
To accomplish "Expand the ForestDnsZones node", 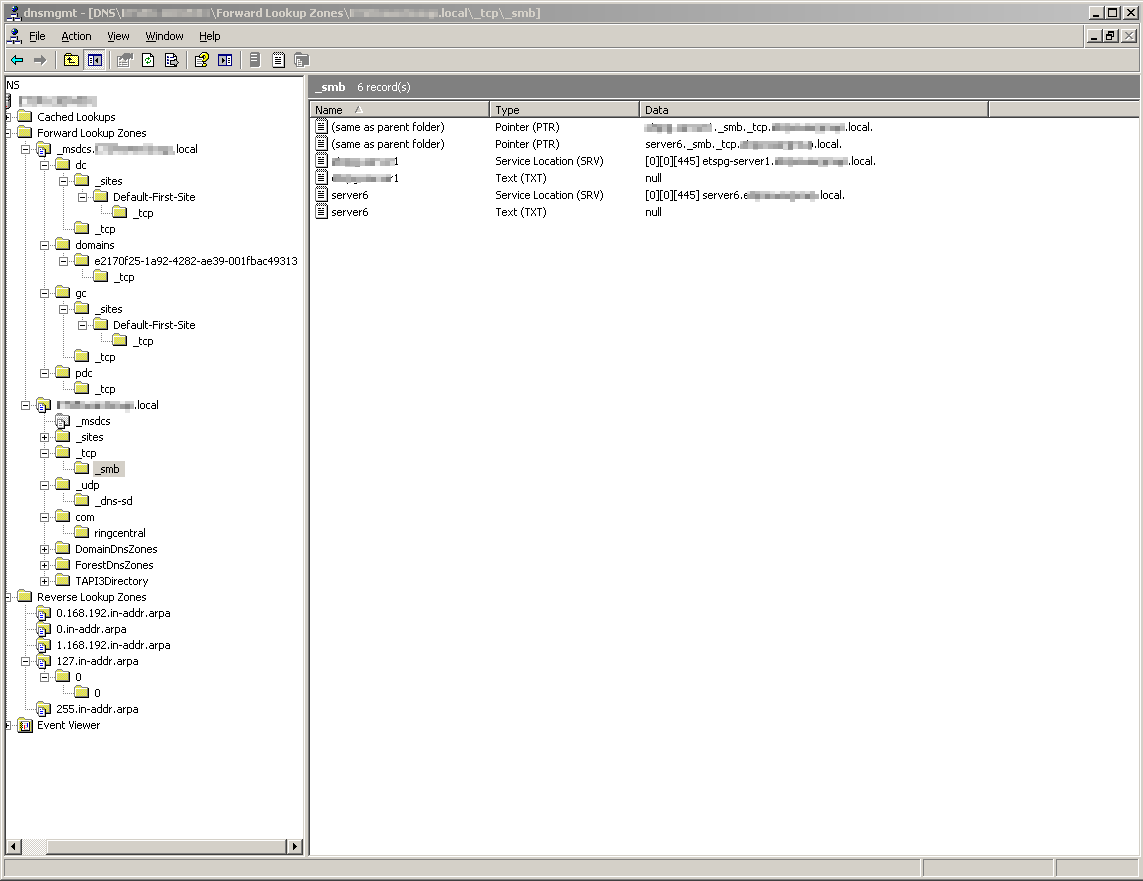I will pyautogui.click(x=45, y=565).
